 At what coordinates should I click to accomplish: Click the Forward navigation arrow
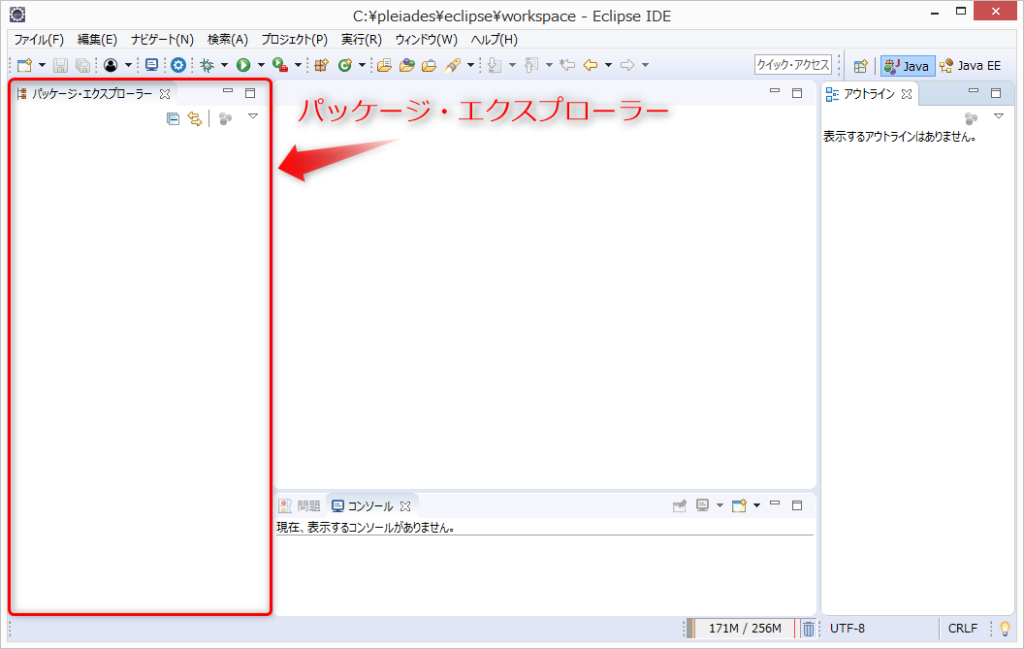click(628, 65)
